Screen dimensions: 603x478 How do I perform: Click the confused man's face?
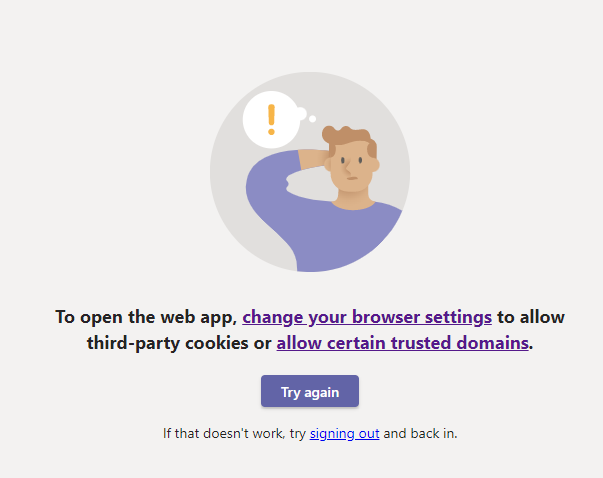(352, 167)
